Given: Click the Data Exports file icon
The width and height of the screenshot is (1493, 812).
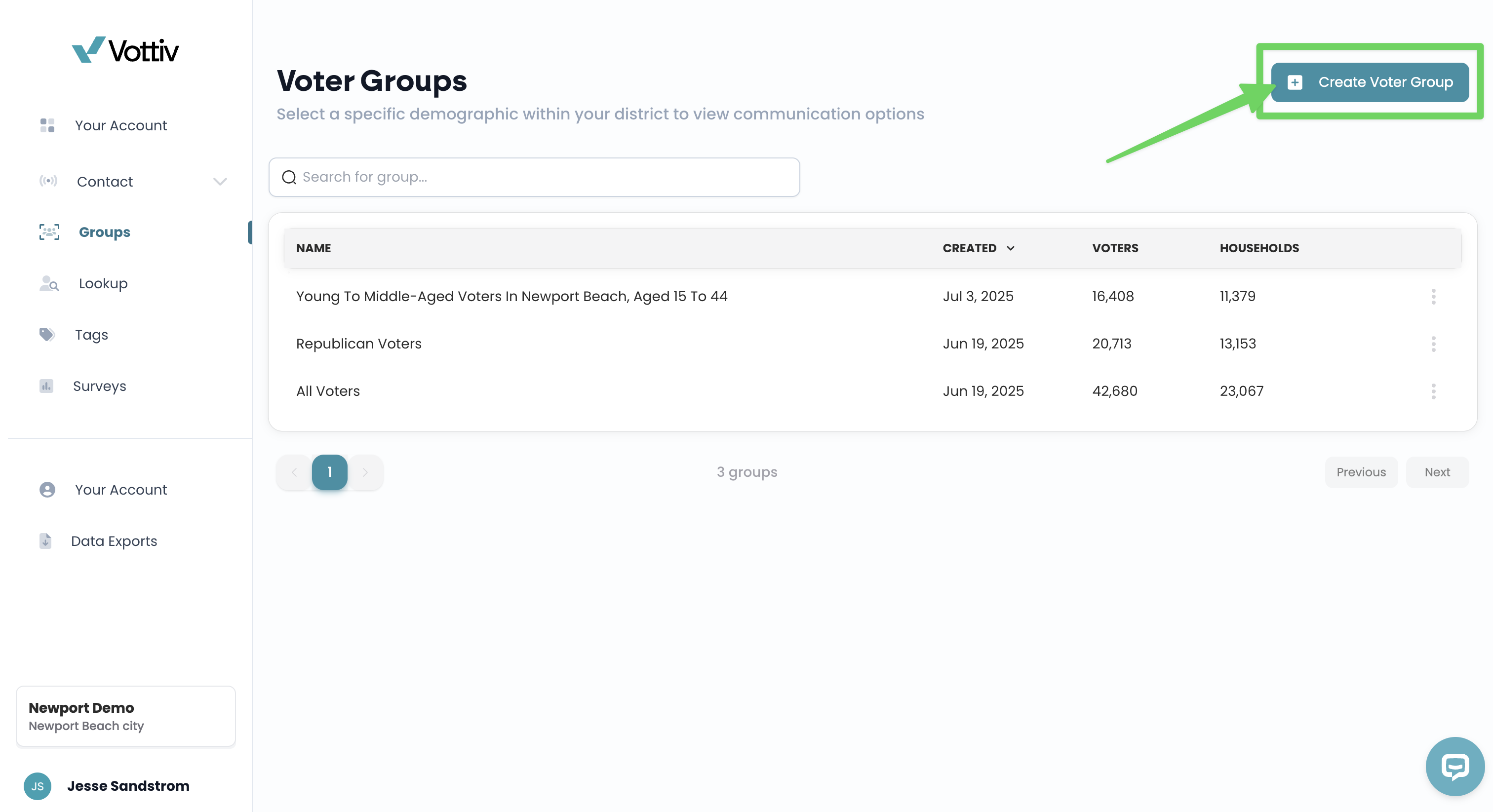Looking at the screenshot, I should [45, 541].
